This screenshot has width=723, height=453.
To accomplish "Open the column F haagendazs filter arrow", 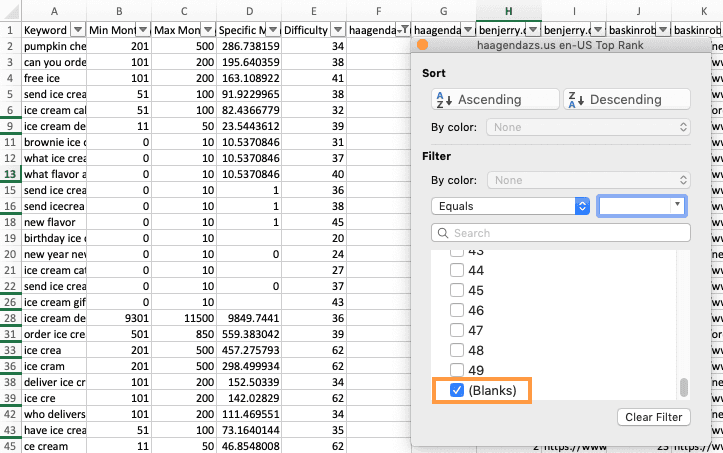I will 401,30.
